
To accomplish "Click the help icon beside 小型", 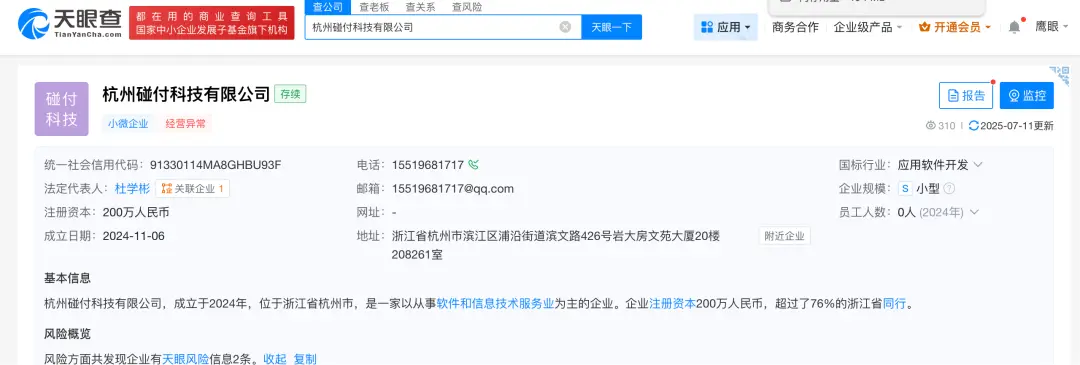I will pos(949,188).
